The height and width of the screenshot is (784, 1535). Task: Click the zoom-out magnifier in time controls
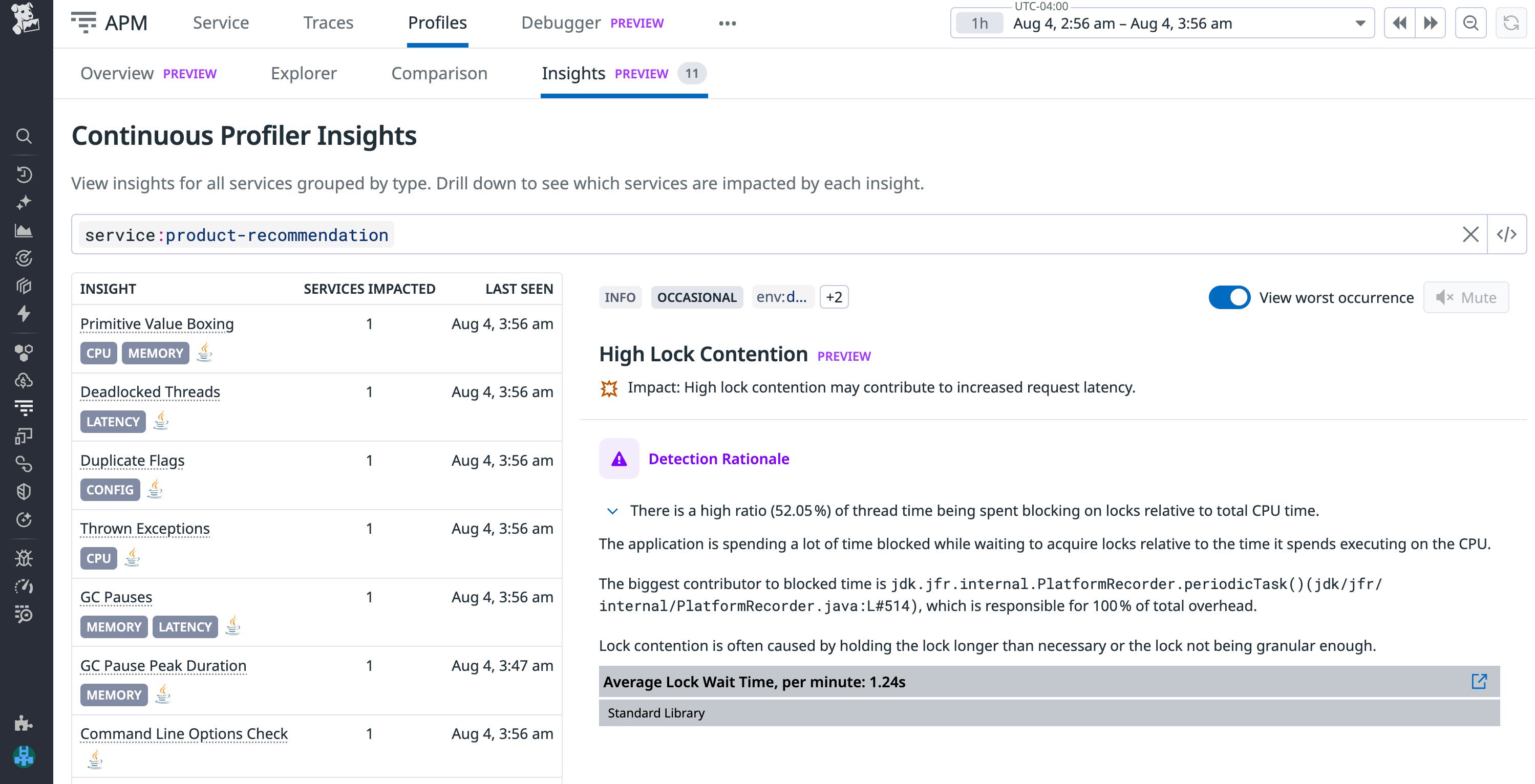click(x=1470, y=23)
